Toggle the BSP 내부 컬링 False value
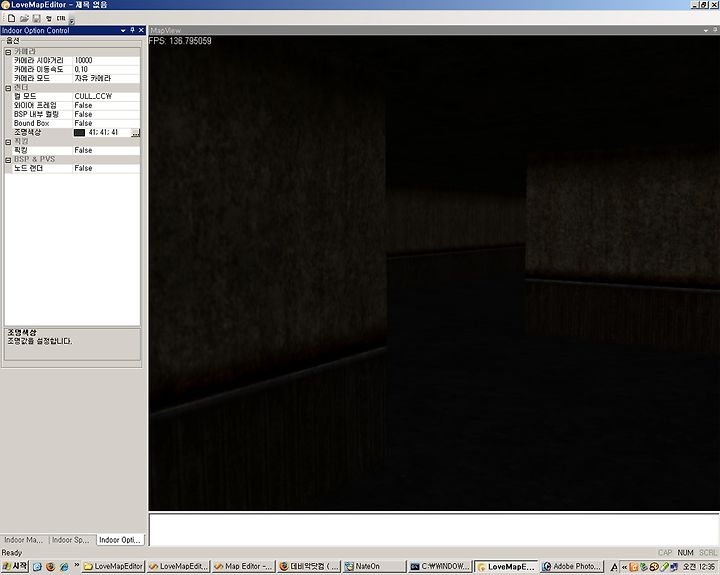 click(107, 114)
